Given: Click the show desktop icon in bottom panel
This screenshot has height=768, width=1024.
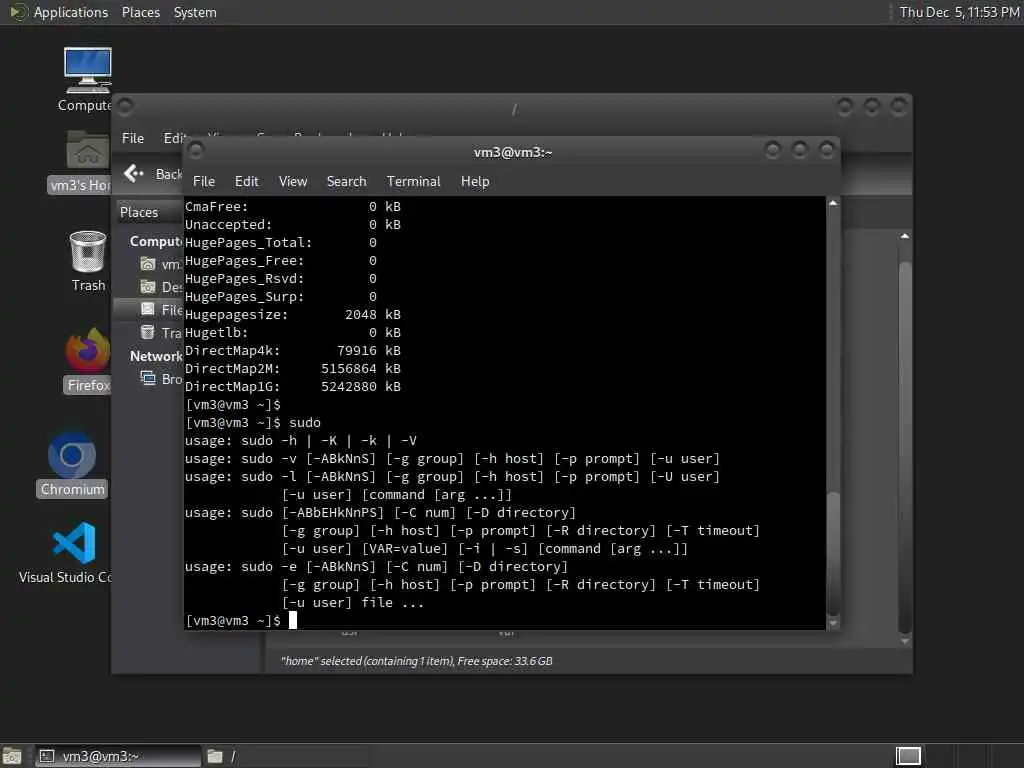Looking at the screenshot, I should coord(12,756).
